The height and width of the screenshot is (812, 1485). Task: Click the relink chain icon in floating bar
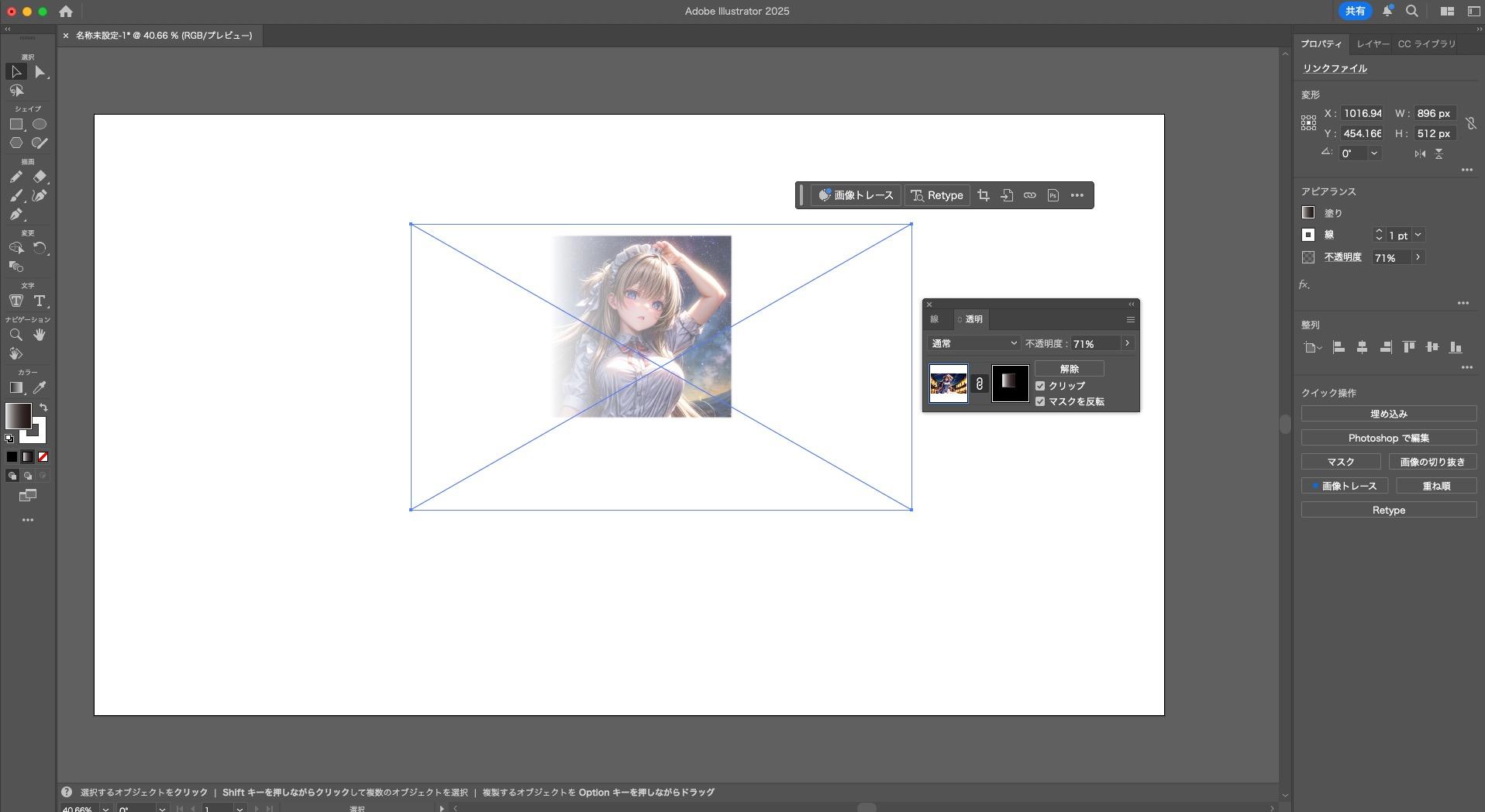(x=1030, y=195)
